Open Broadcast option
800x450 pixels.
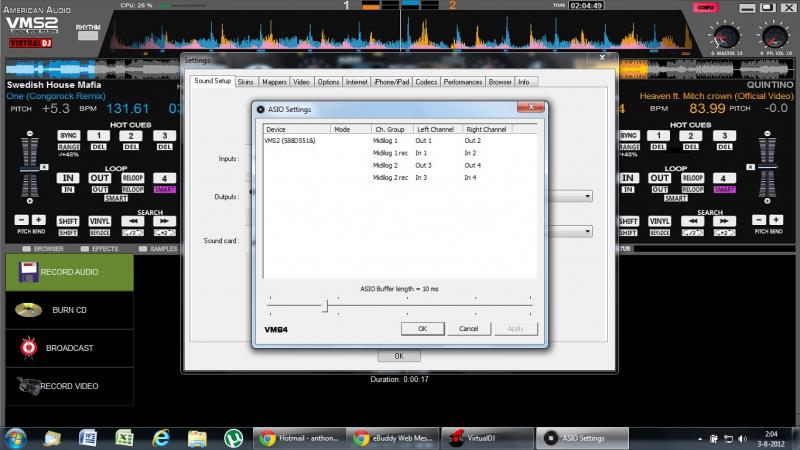click(x=69, y=348)
